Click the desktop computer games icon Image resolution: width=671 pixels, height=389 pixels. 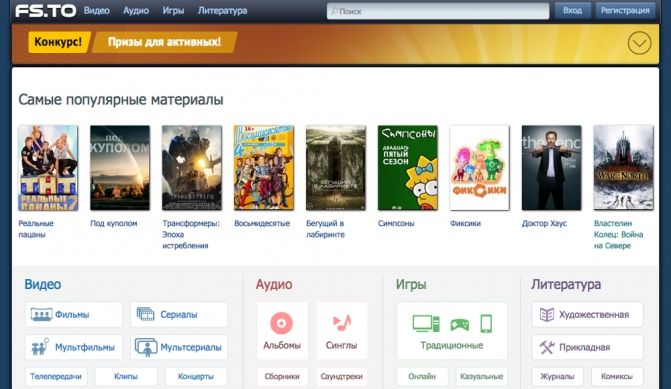(426, 324)
